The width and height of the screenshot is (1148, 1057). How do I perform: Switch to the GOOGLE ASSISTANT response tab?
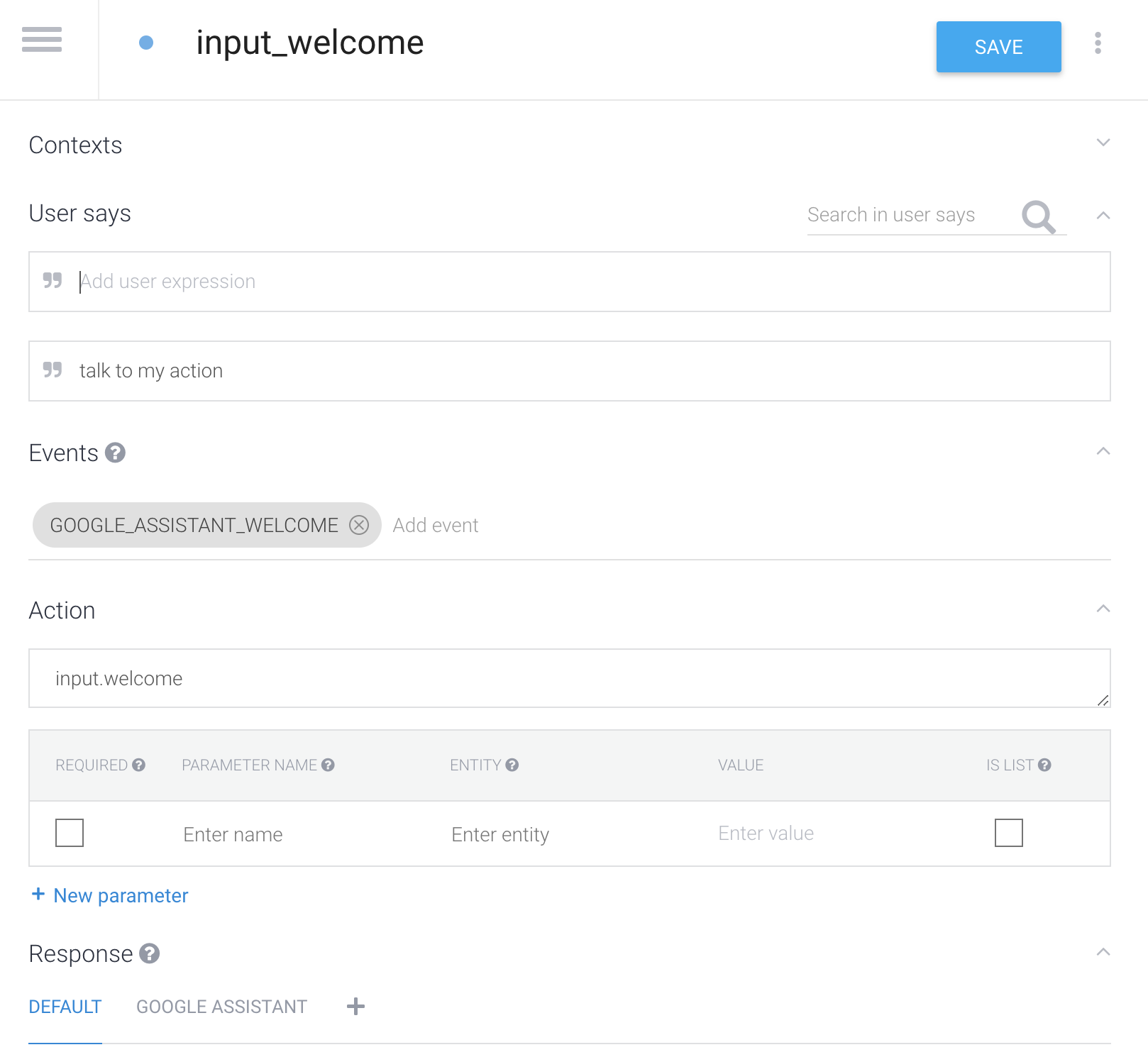point(221,1007)
